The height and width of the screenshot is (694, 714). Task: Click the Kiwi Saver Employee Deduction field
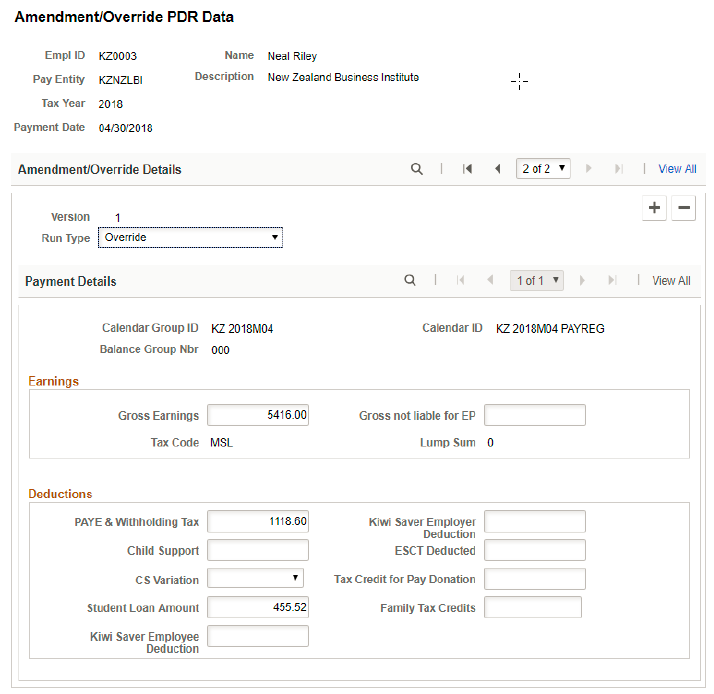coord(258,636)
